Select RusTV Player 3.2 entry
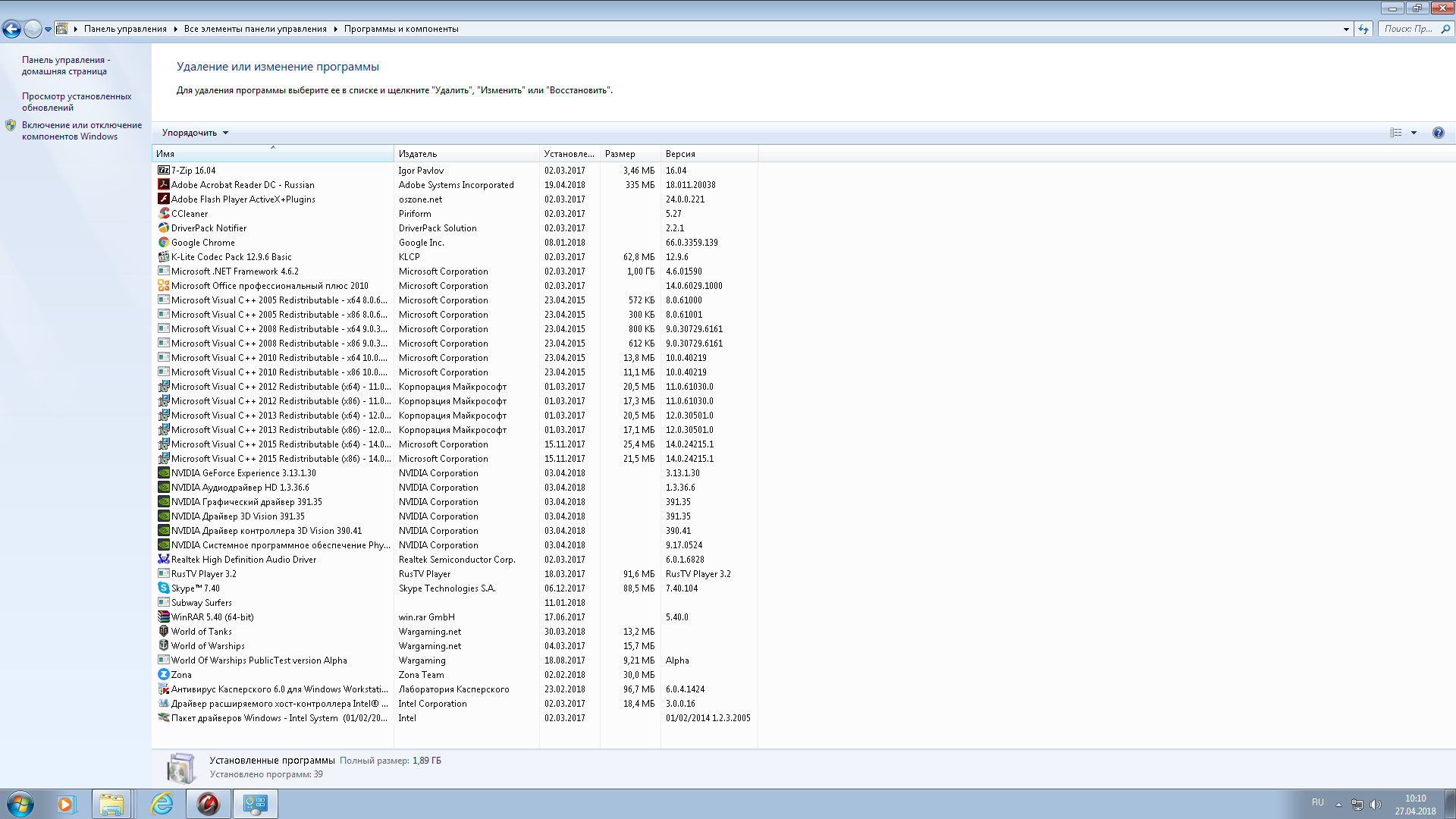Image resolution: width=1456 pixels, height=819 pixels. click(x=455, y=574)
